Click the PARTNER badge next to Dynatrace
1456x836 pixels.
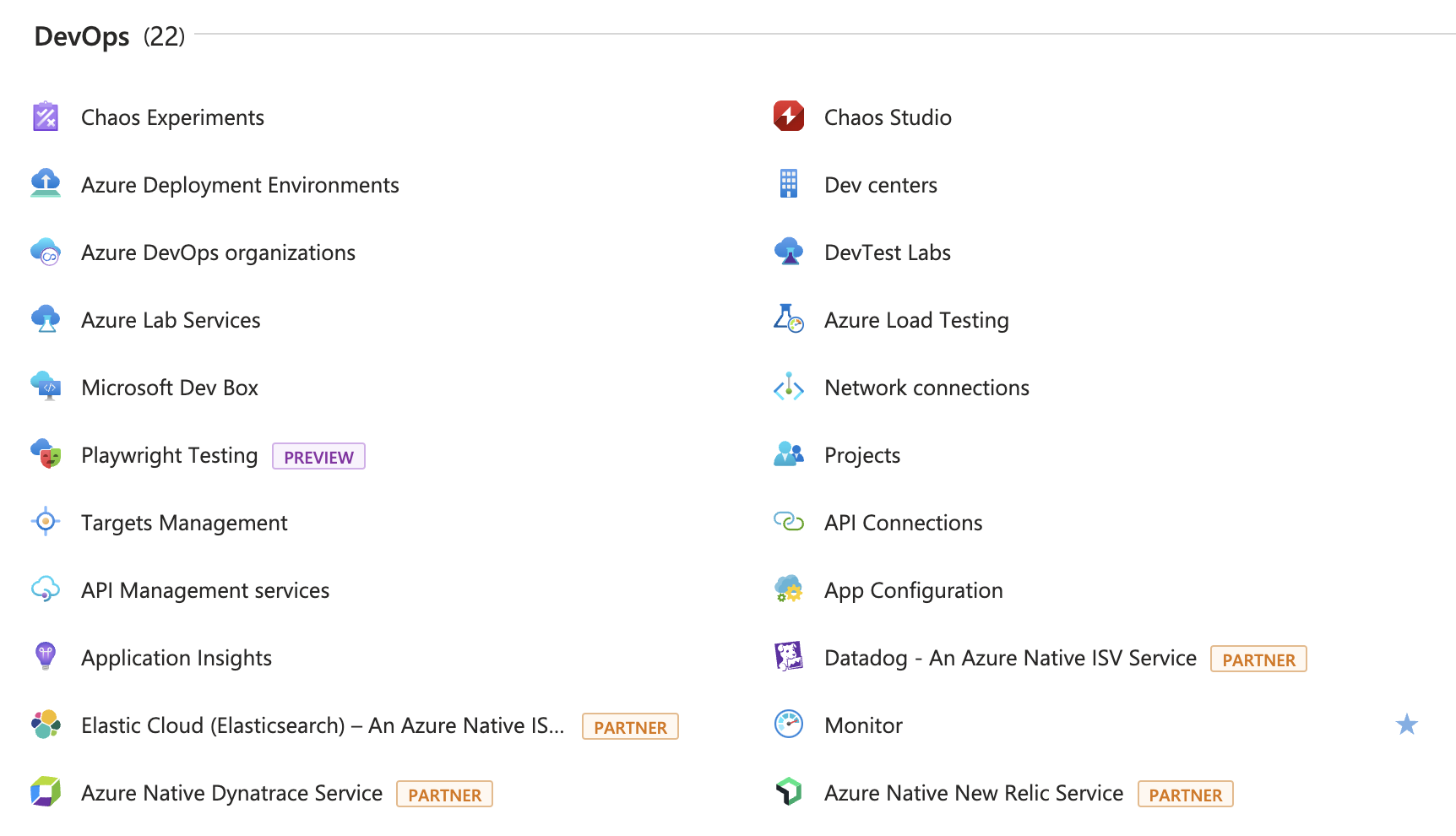point(444,794)
